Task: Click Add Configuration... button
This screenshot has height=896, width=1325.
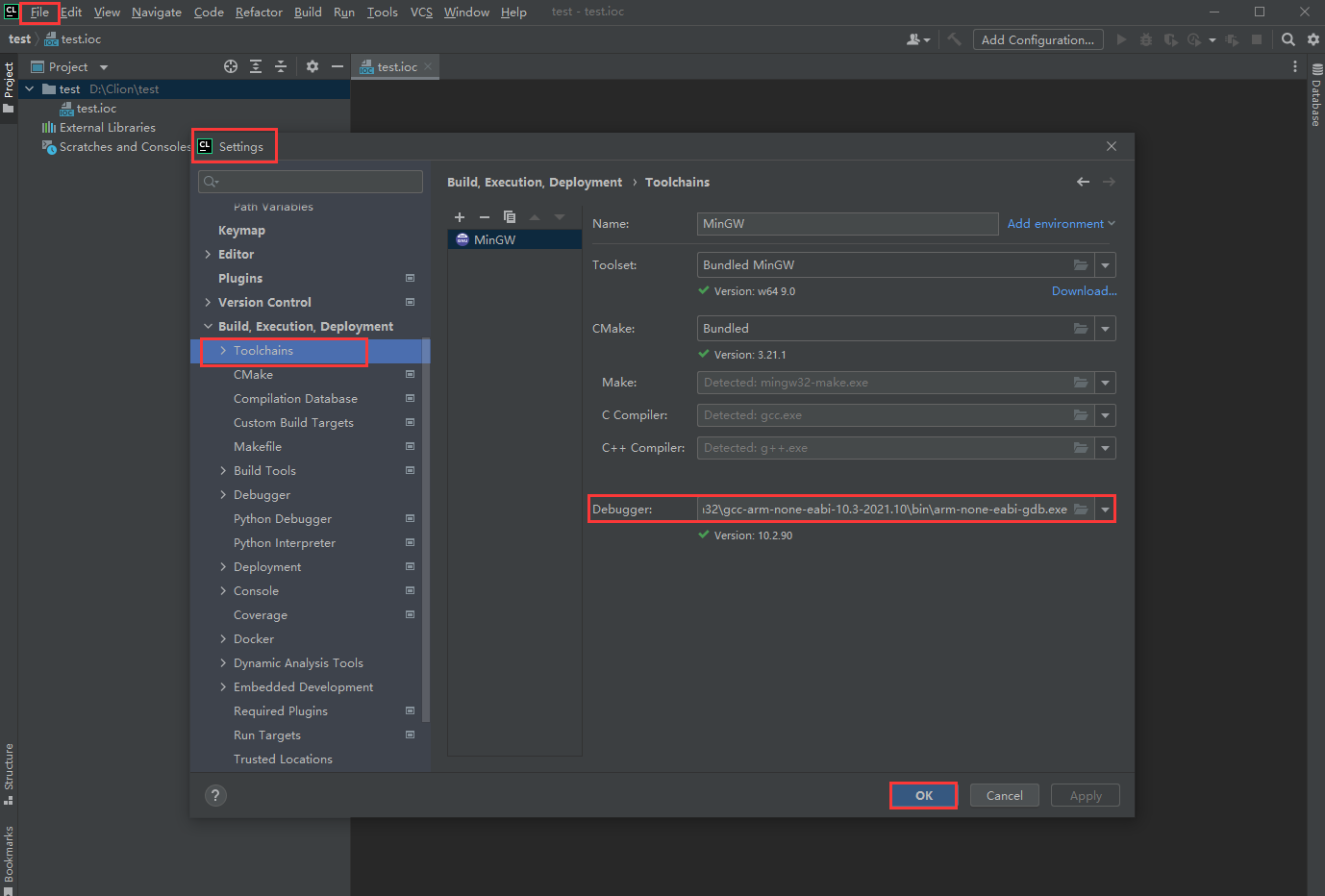Action: 1037,39
